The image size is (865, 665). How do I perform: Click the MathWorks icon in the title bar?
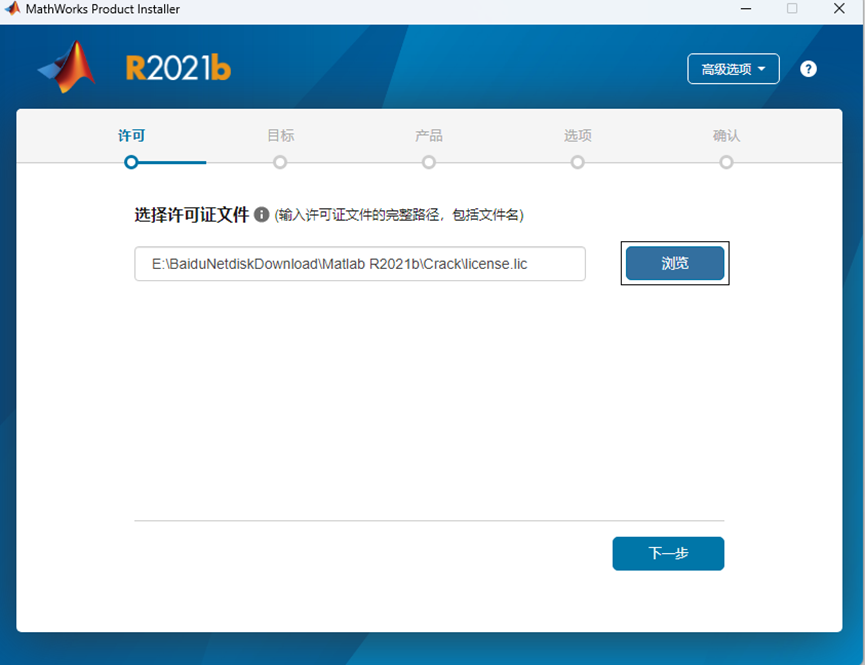tap(11, 9)
